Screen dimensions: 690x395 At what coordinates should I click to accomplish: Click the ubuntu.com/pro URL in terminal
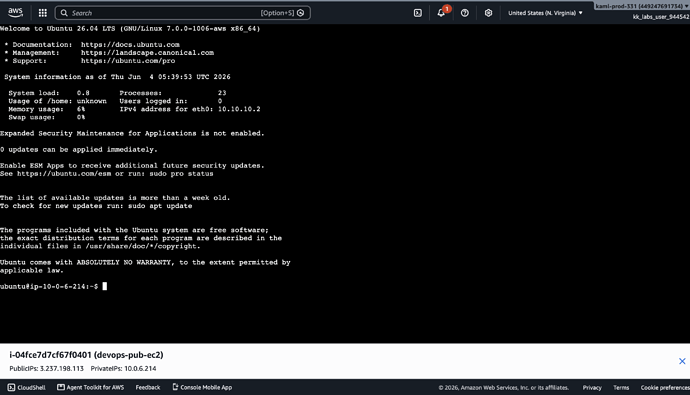128,61
